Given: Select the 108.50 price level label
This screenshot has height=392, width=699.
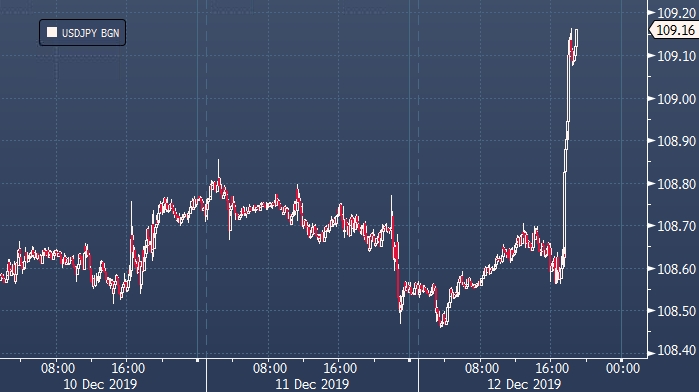Looking at the screenshot, I should [677, 311].
